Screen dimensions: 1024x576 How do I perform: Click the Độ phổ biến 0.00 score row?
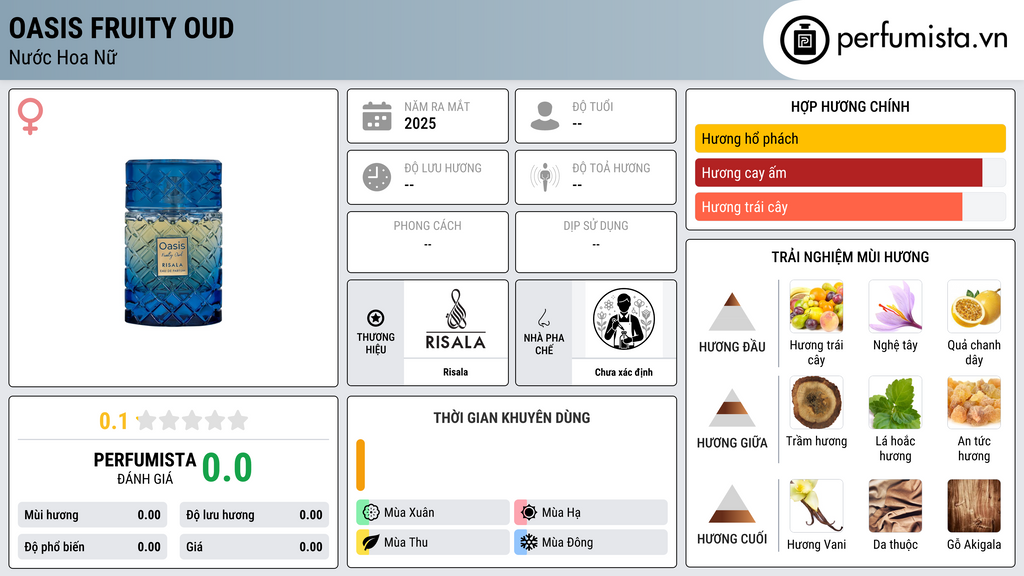click(92, 547)
